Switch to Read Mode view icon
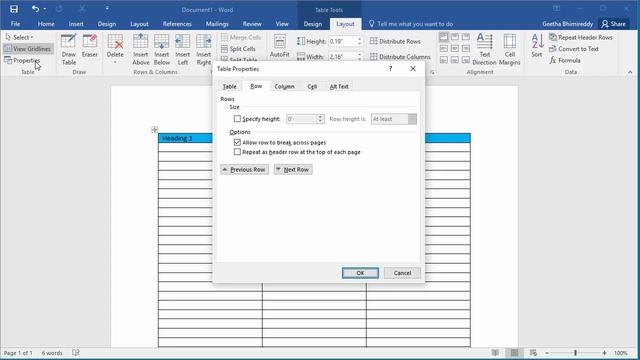This screenshot has height=360, width=640. [x=495, y=353]
